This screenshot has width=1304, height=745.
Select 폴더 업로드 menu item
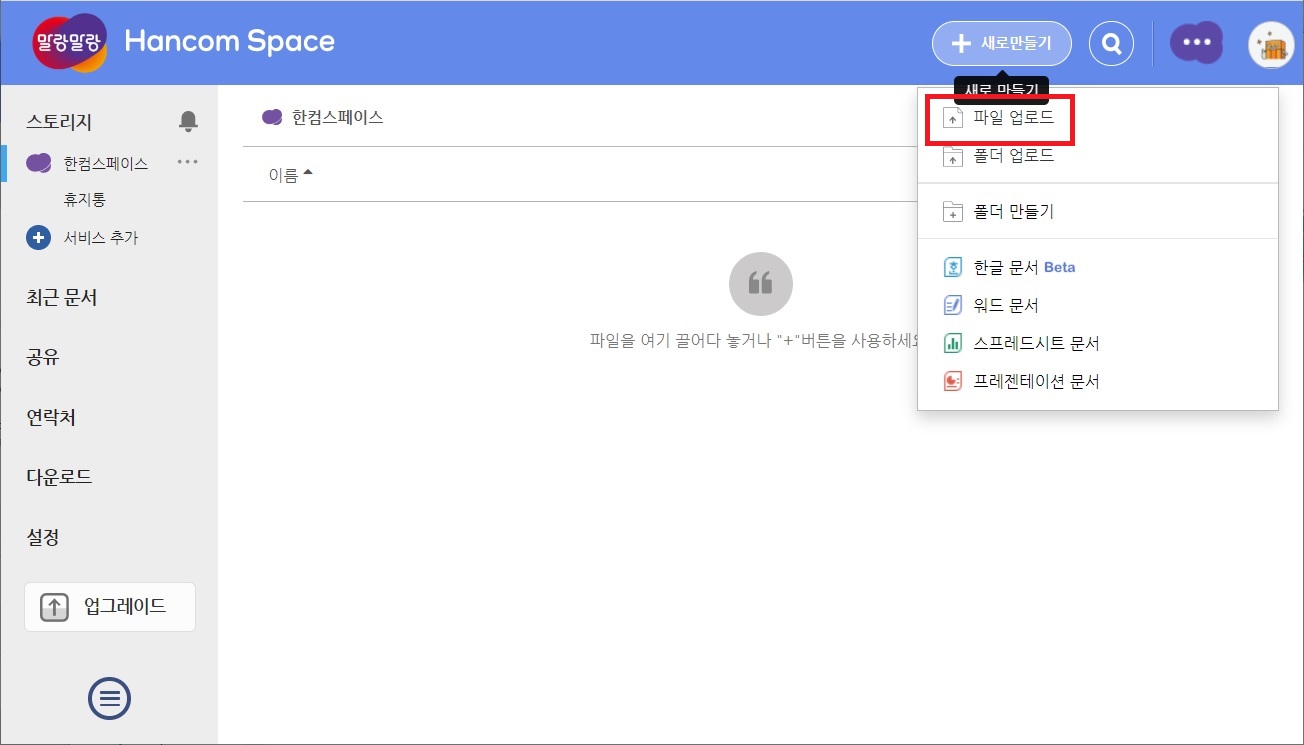pyautogui.click(x=1098, y=156)
